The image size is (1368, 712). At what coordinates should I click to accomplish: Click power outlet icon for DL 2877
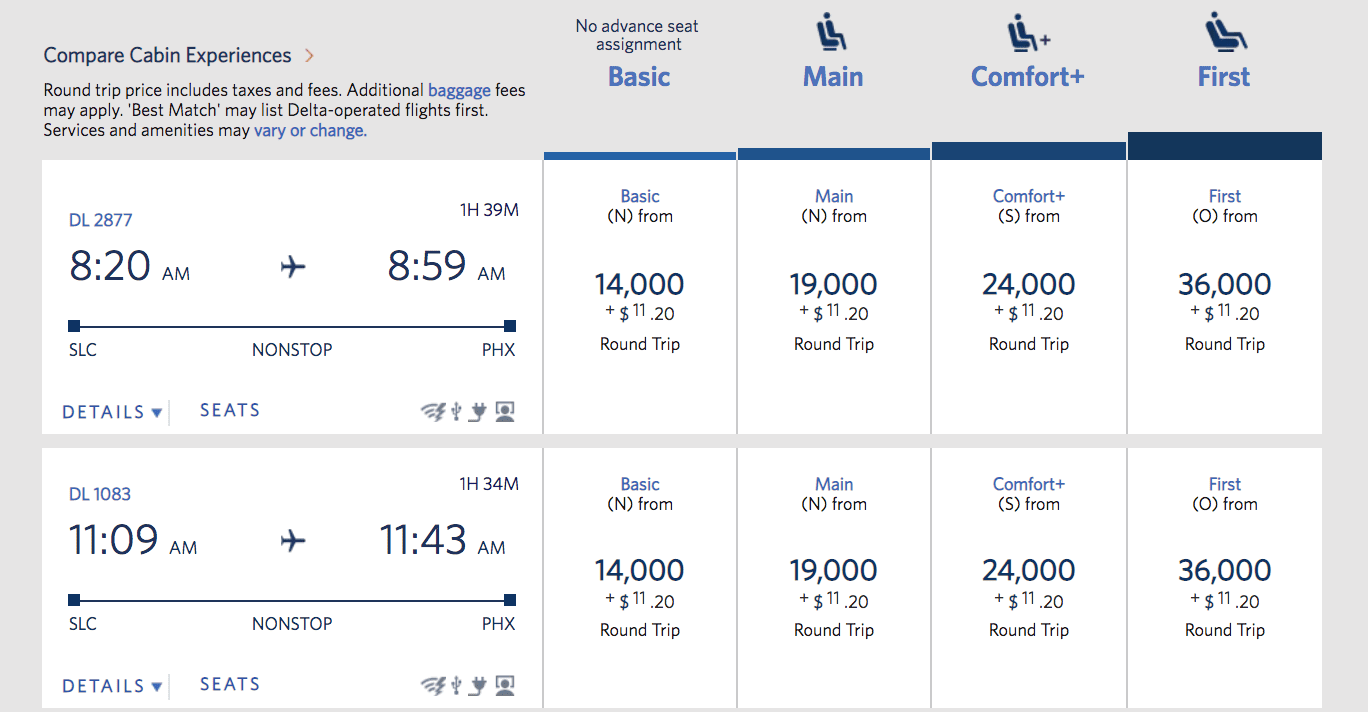click(x=478, y=411)
